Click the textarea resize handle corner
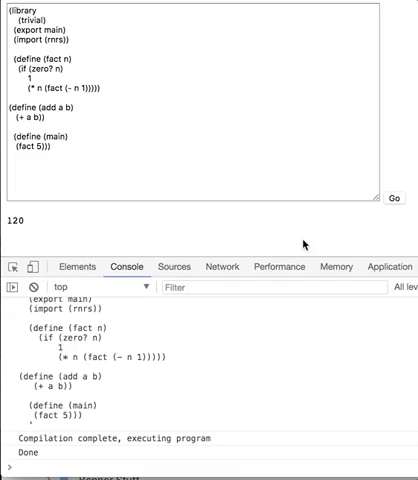Viewport: 418px width, 480px height. coord(376,197)
